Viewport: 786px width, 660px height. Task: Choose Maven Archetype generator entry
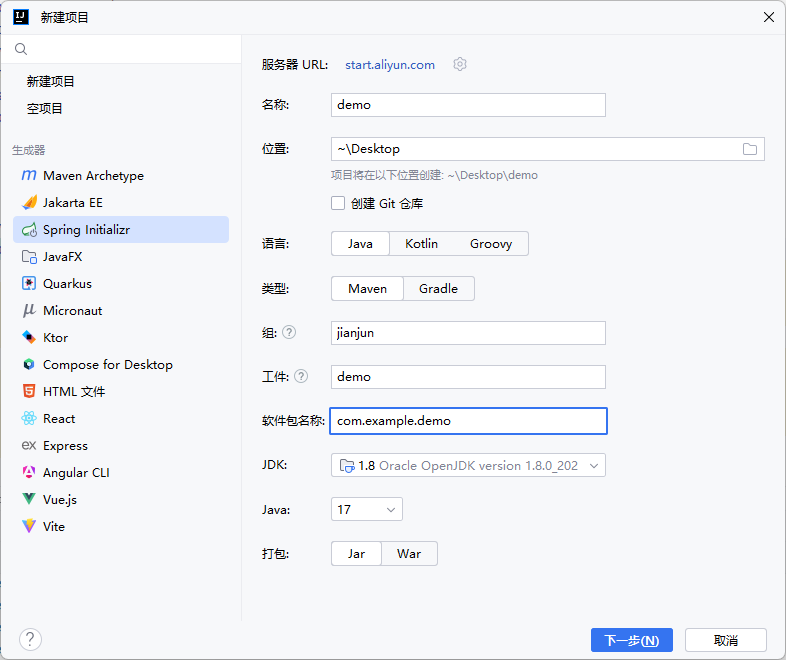click(x=121, y=175)
